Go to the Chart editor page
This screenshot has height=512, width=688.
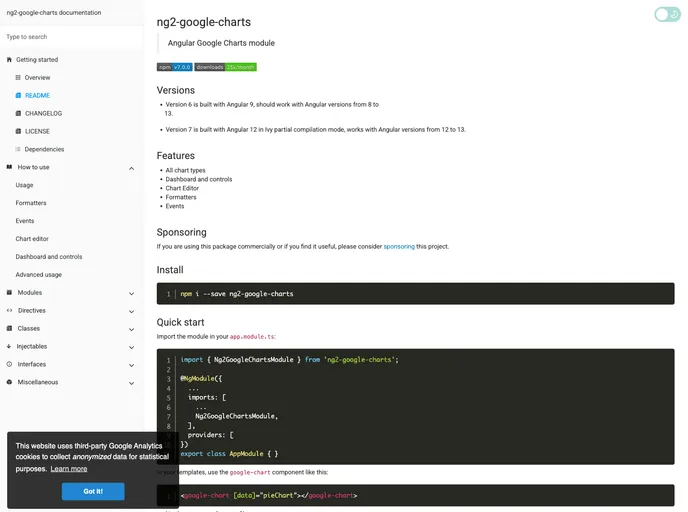[x=32, y=239]
